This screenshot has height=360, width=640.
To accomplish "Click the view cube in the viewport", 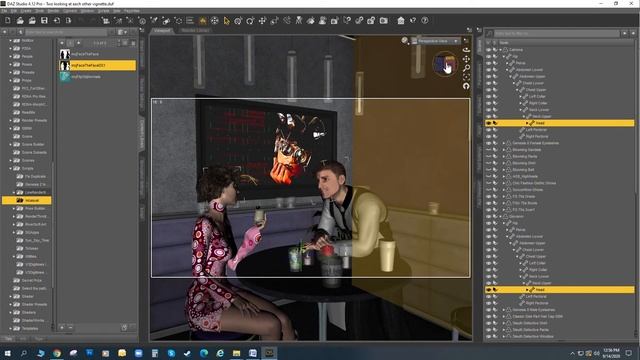I will (445, 64).
